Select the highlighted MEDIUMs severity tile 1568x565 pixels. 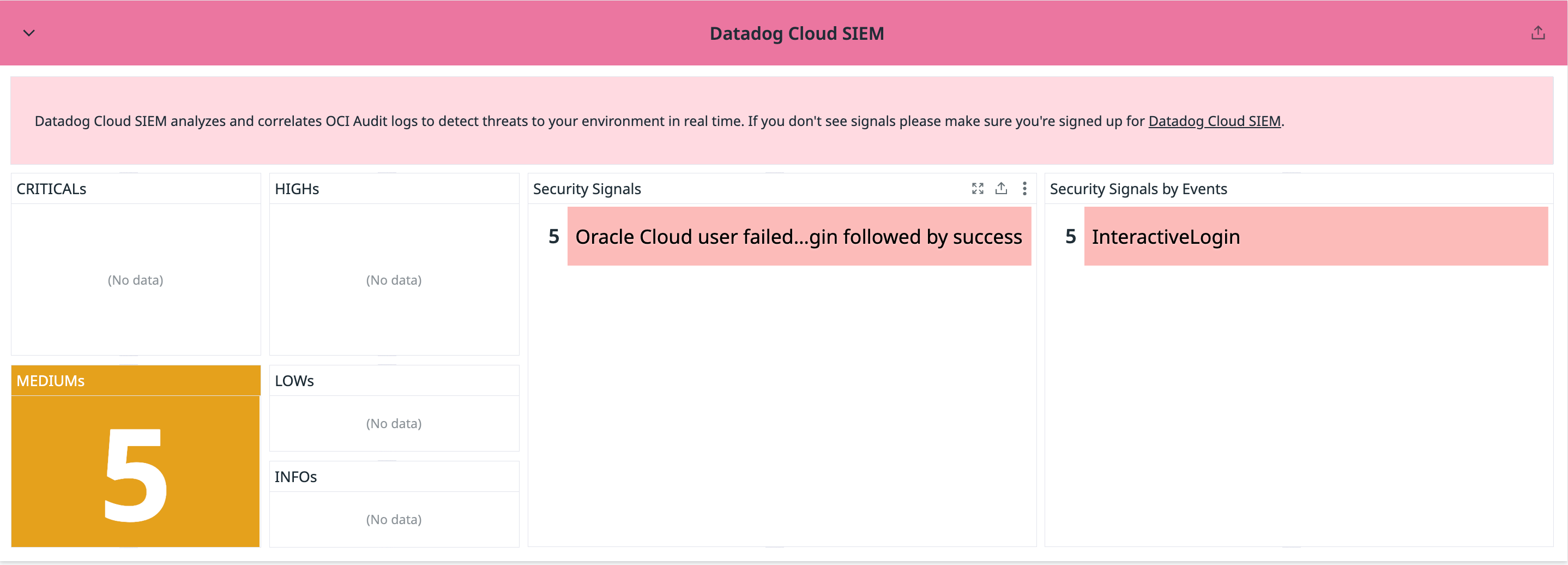tap(135, 460)
